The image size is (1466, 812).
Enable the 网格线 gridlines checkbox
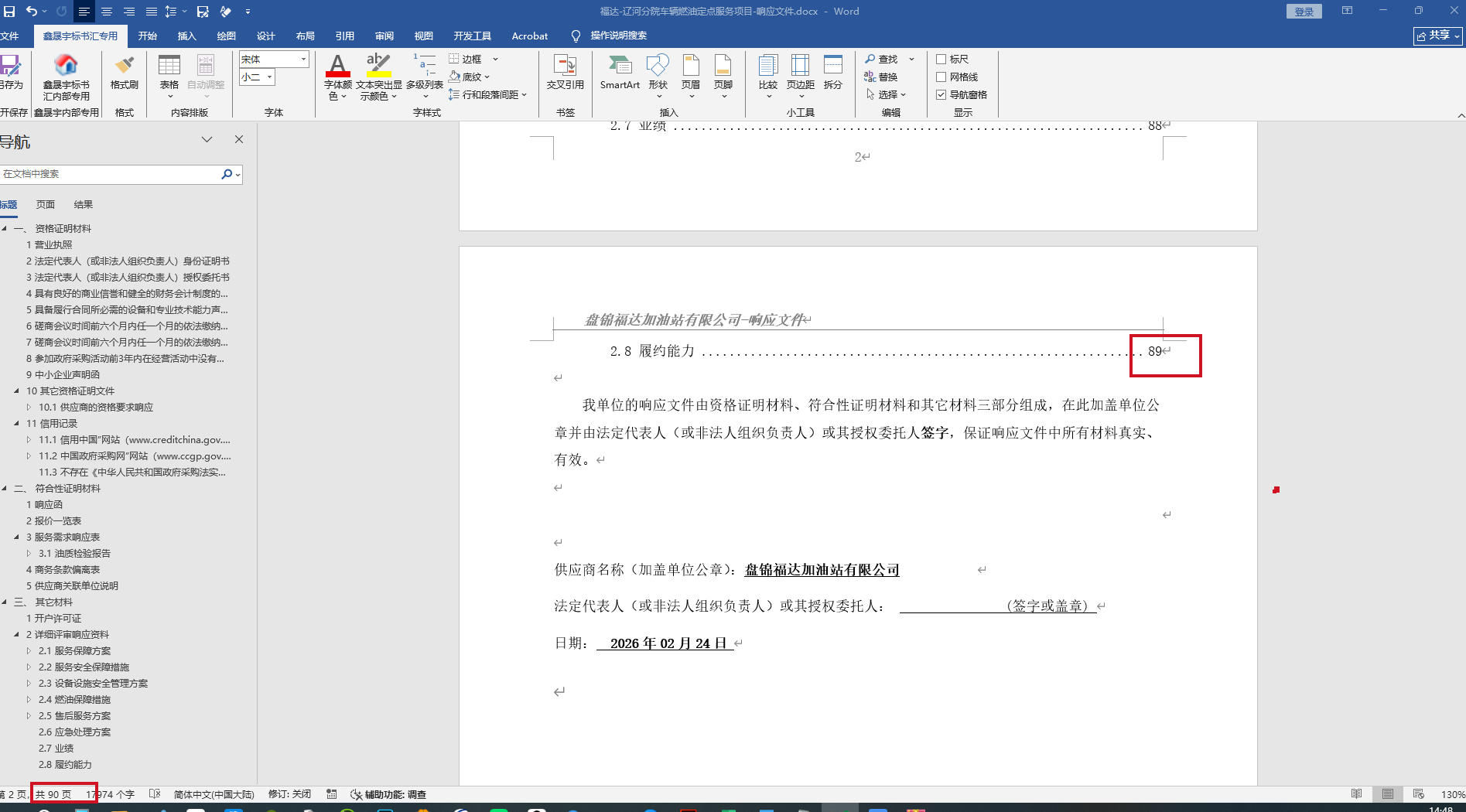coord(941,77)
